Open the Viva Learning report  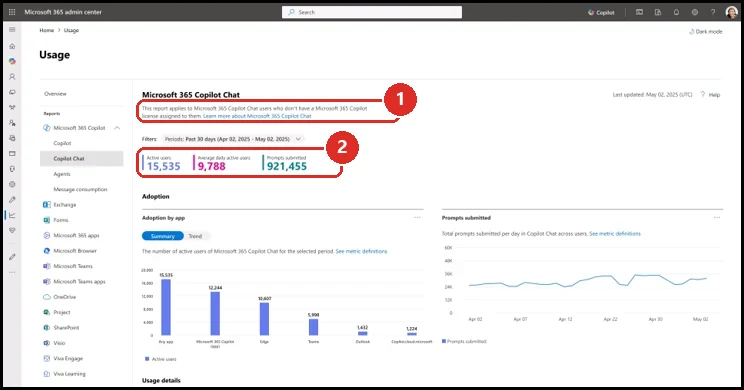[65, 374]
